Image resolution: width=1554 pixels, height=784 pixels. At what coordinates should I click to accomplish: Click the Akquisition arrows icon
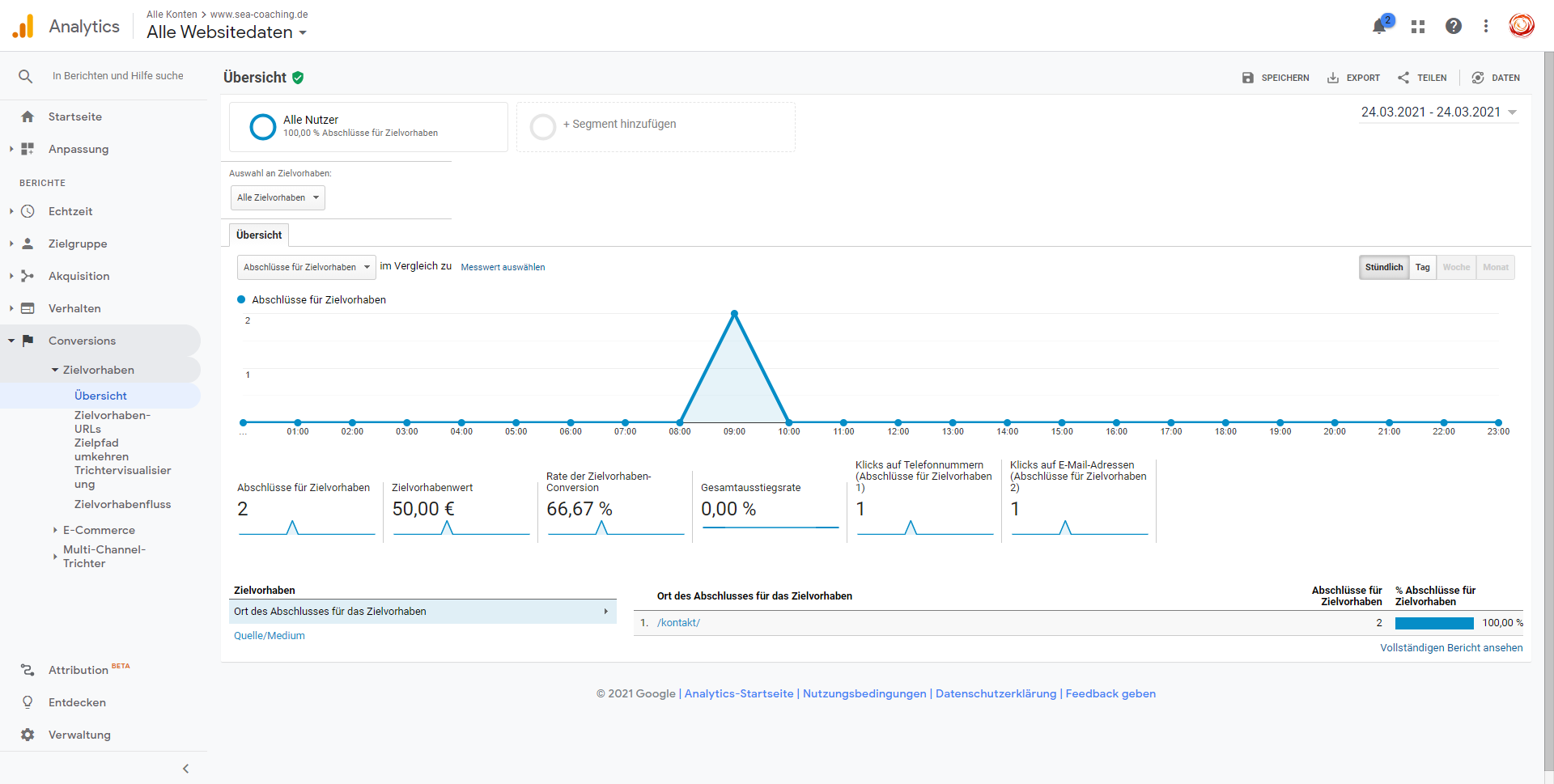pos(28,276)
